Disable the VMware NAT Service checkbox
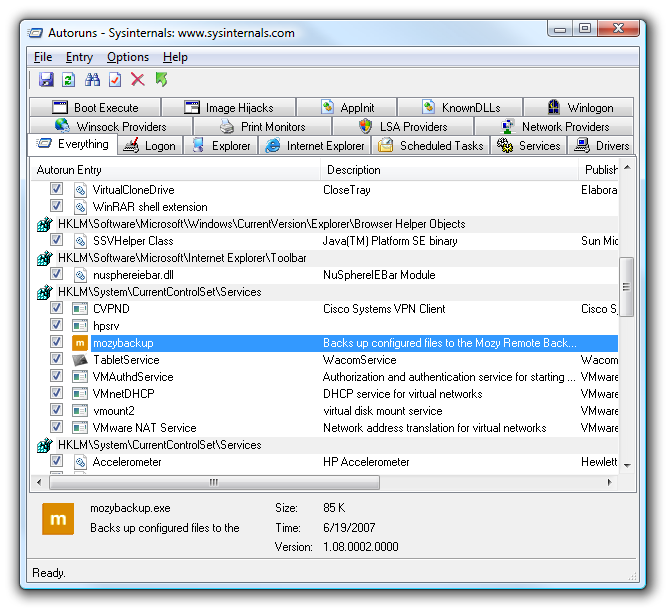The image size is (668, 616). [x=57, y=428]
